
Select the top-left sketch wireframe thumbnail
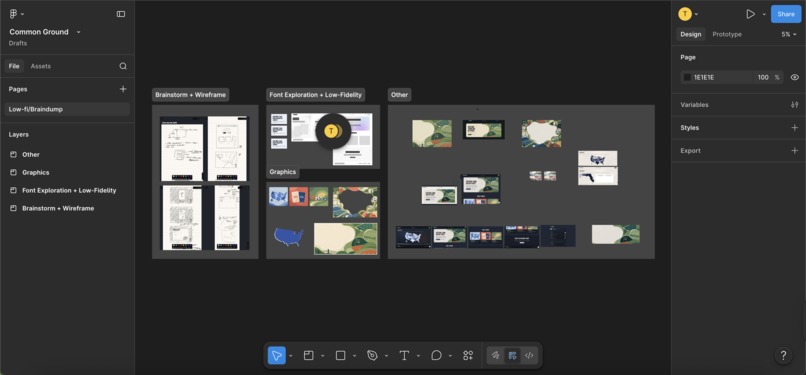point(181,149)
